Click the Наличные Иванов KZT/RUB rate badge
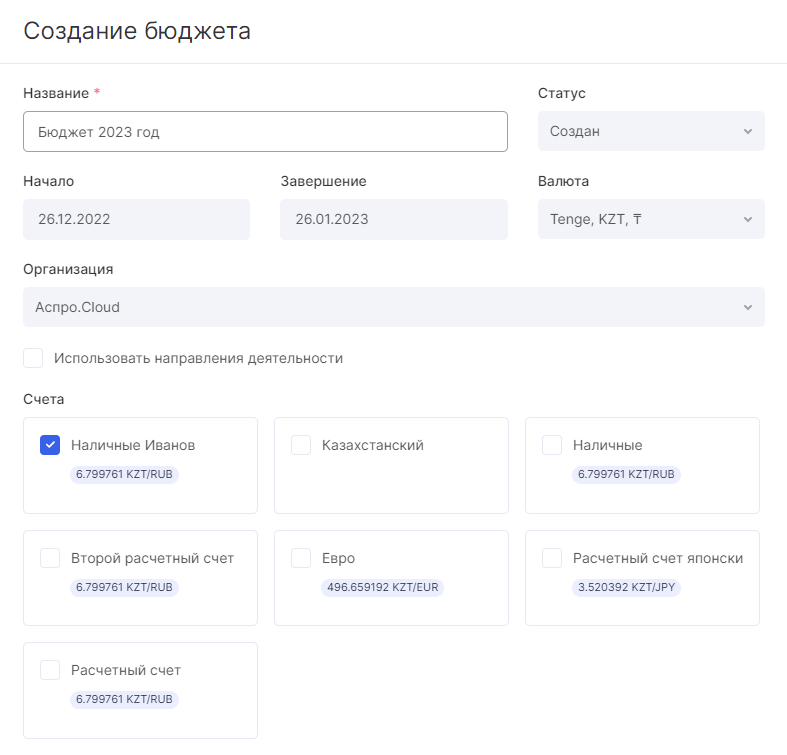The width and height of the screenshot is (787, 755). point(124,474)
